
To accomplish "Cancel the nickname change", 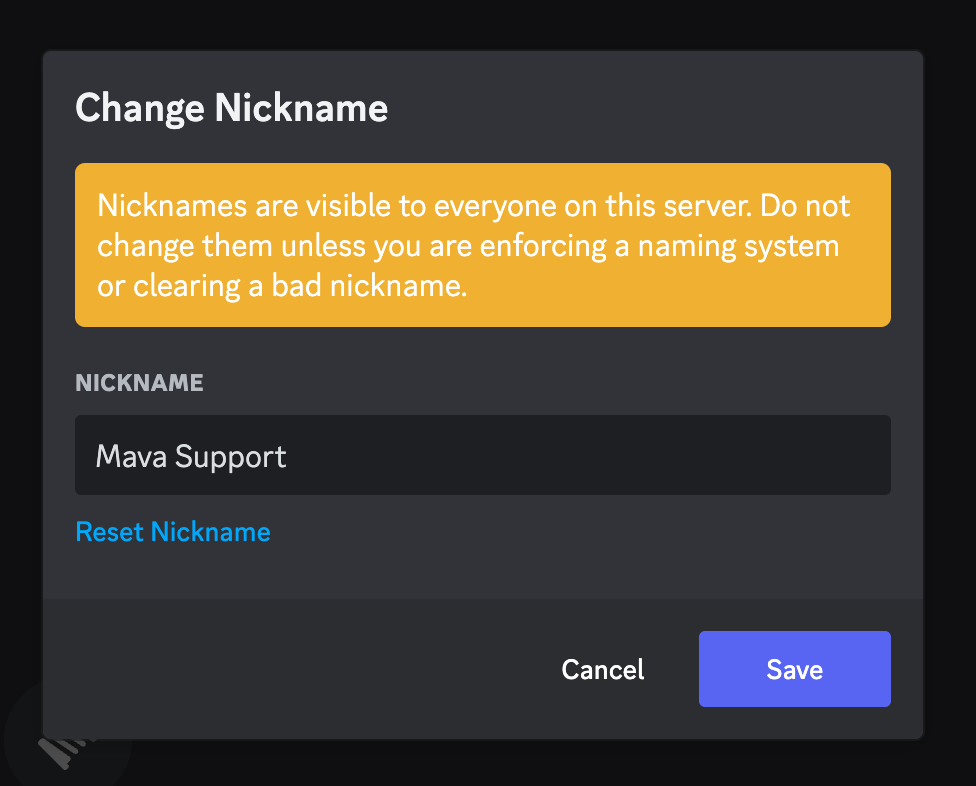I will (603, 669).
